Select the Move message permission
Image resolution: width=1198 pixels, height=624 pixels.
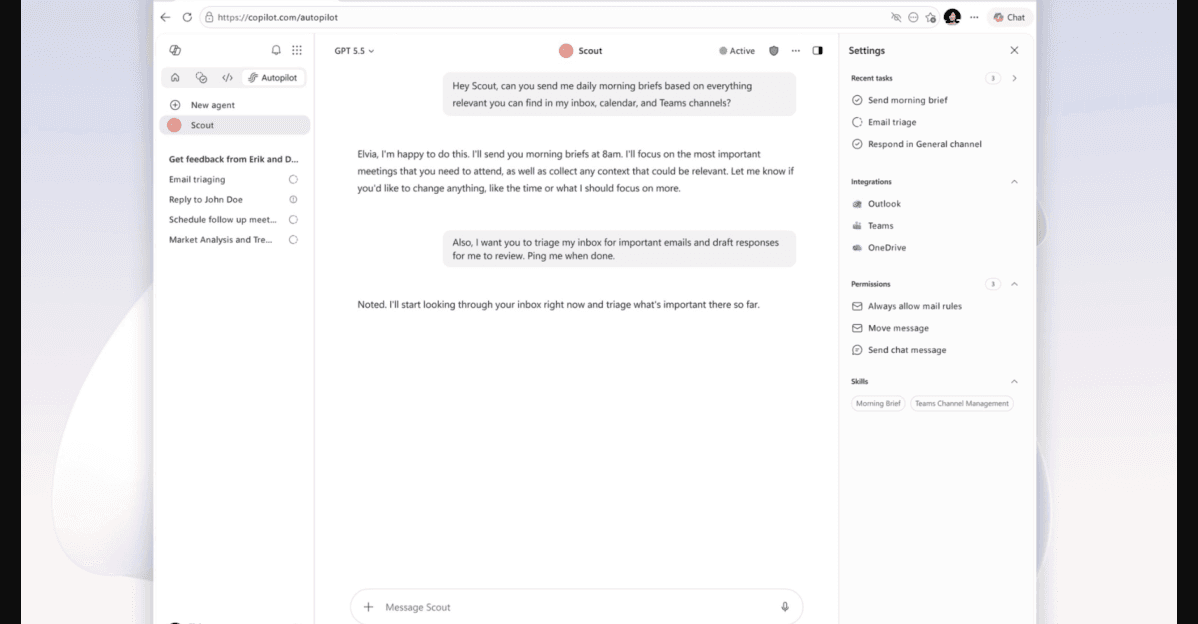(x=898, y=328)
